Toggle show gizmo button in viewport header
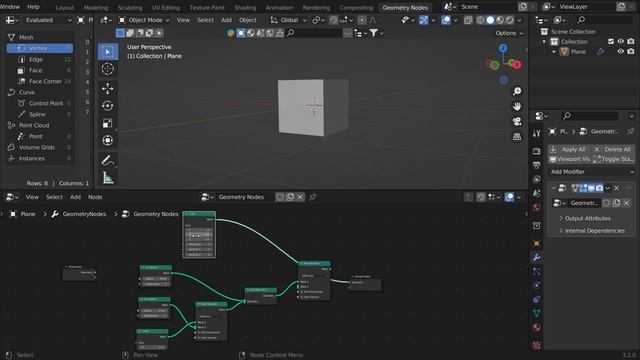The height and width of the screenshot is (360, 640). (423, 20)
